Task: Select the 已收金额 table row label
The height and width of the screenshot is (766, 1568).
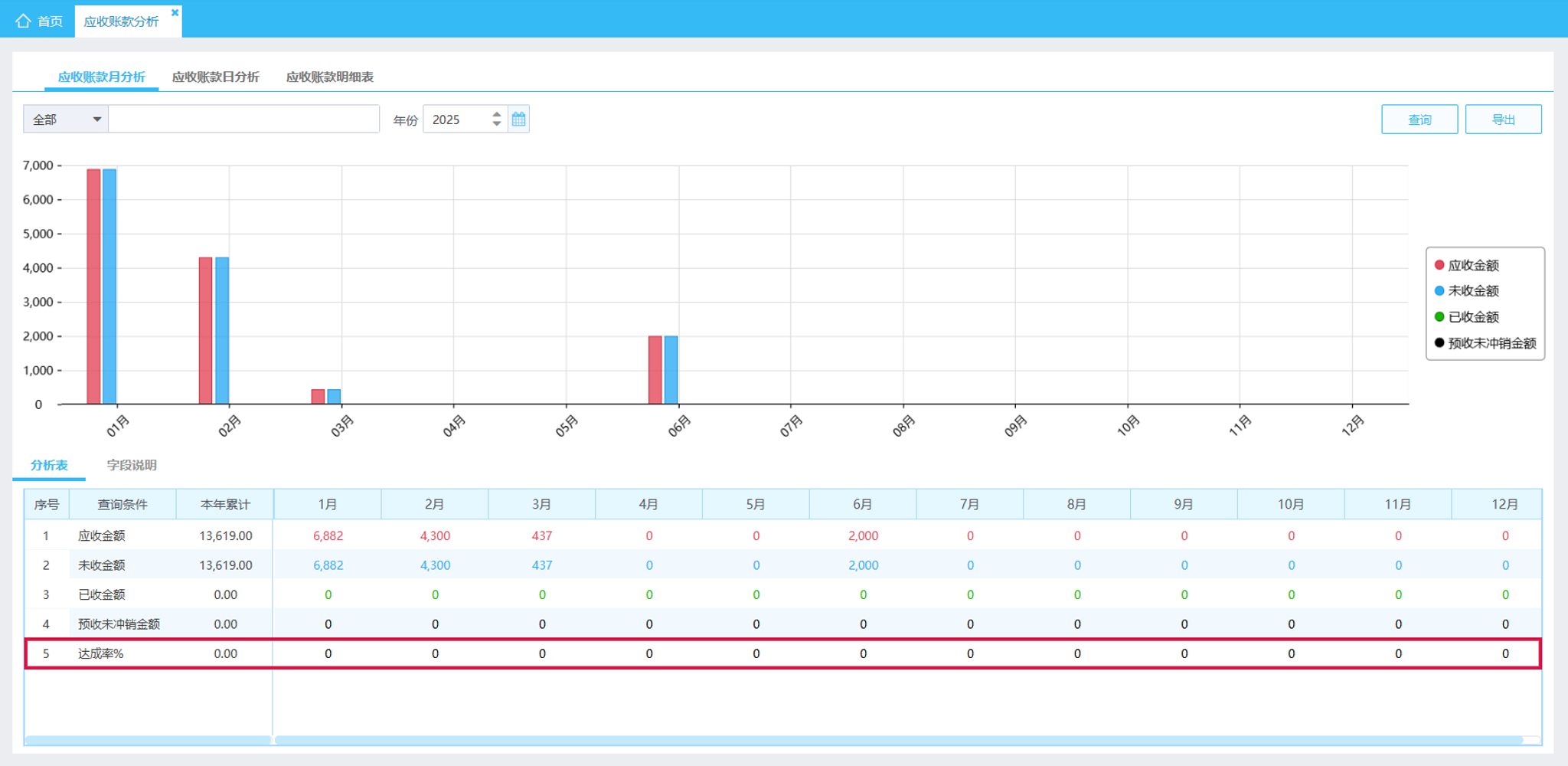Action: coord(102,594)
